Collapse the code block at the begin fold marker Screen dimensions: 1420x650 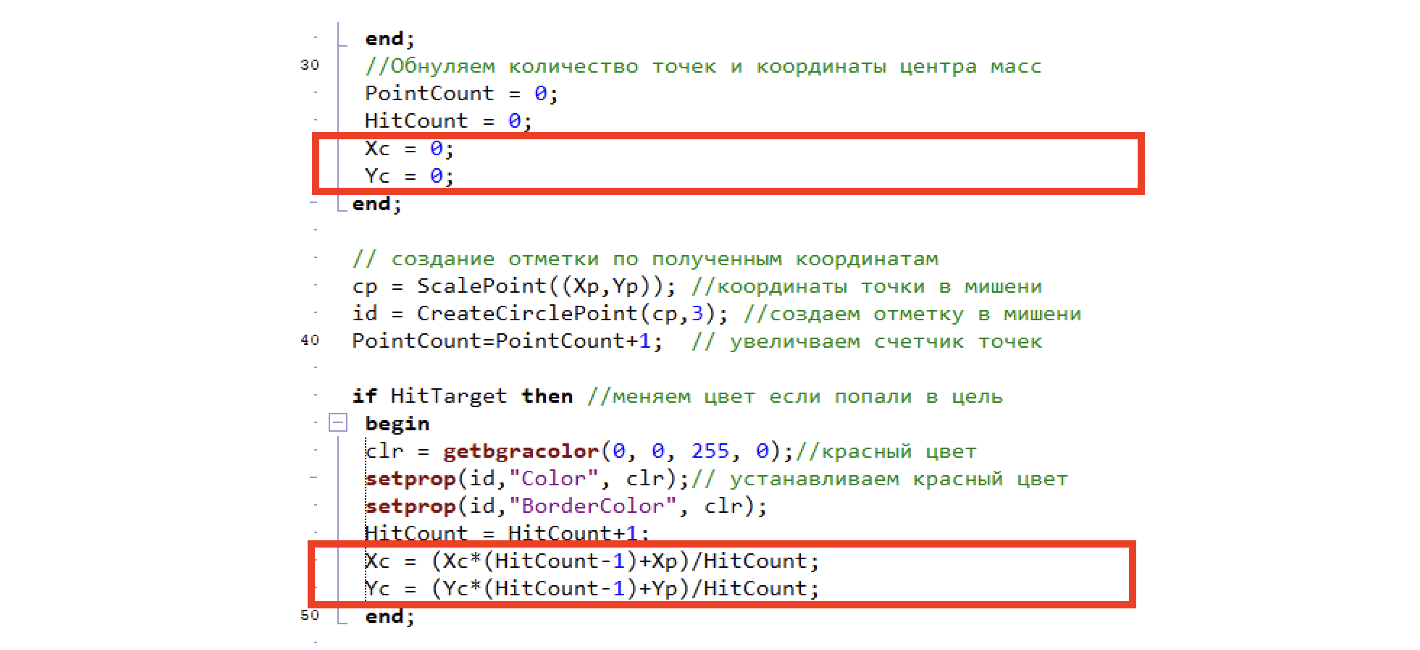338,424
